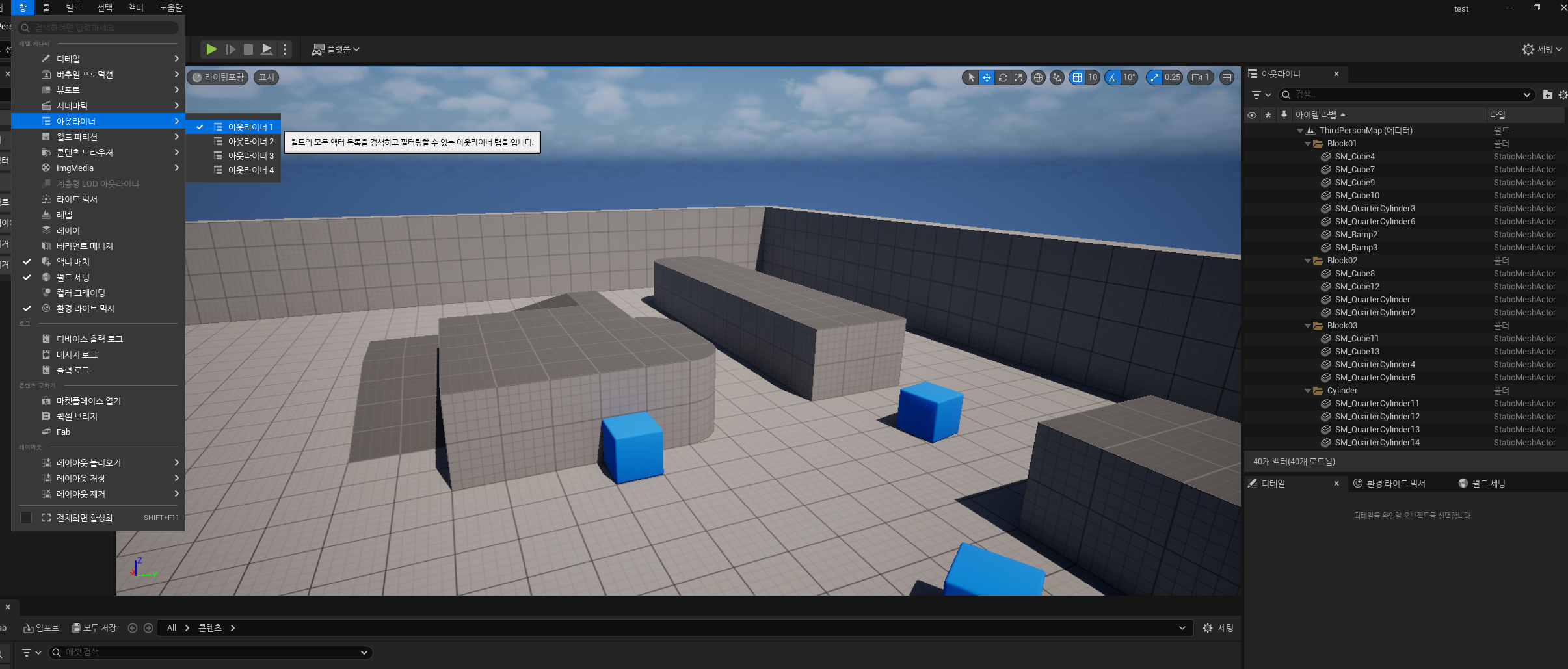The height and width of the screenshot is (669, 1568).
Task: Create a new folder in the Outliner
Action: (1548, 95)
